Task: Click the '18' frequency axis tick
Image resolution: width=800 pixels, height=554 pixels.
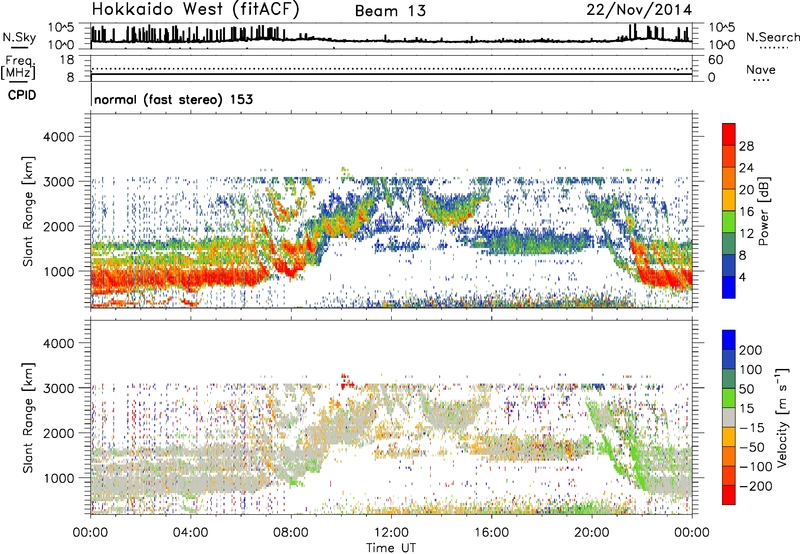Action: click(x=66, y=60)
